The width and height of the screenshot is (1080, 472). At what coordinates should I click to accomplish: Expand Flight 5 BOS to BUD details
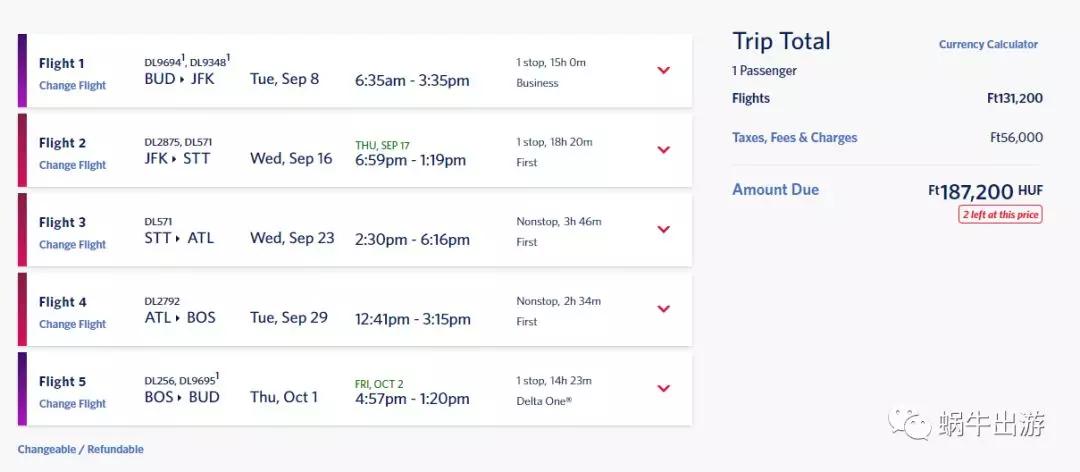(663, 388)
